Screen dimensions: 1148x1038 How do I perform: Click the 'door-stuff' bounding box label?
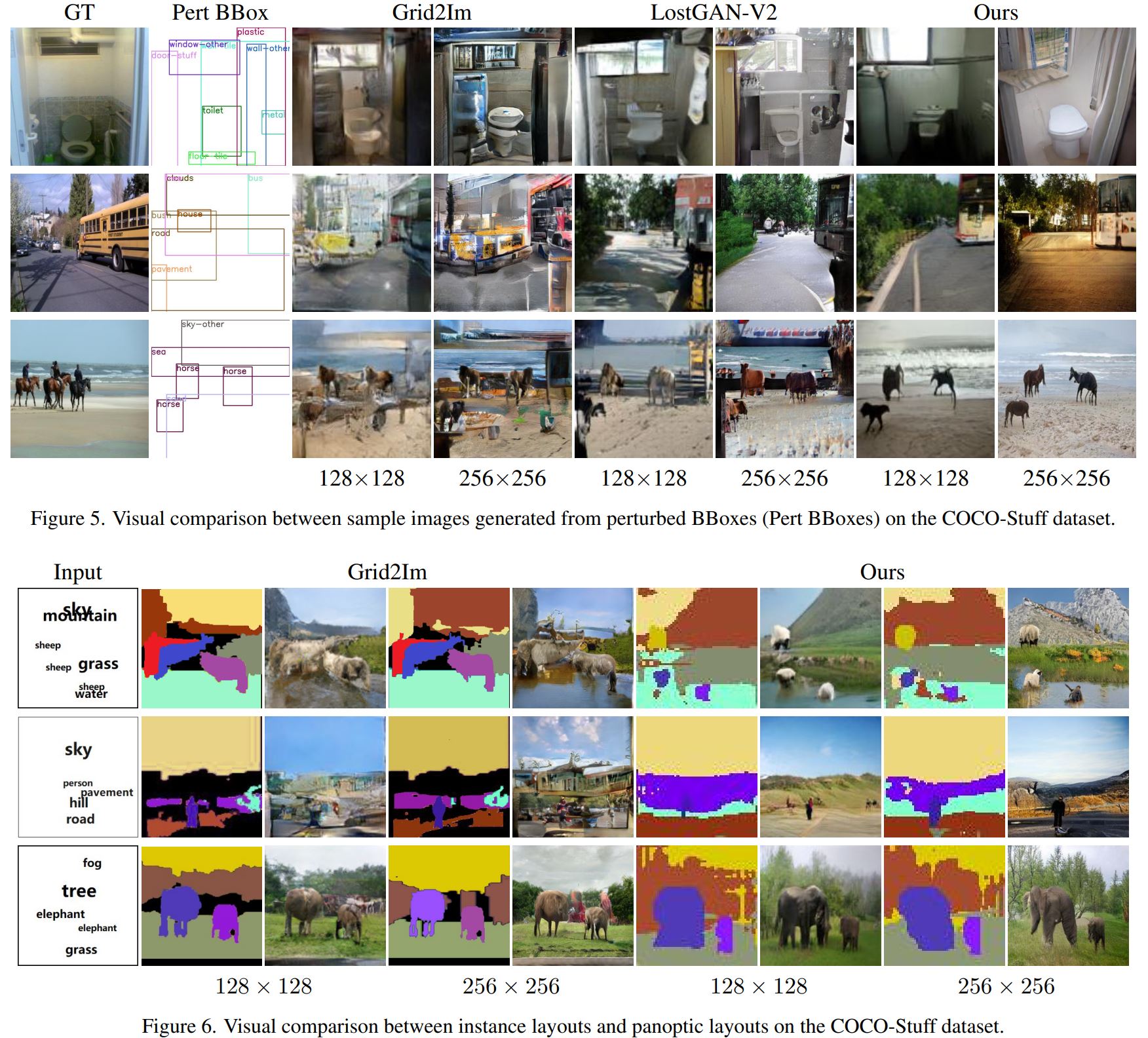pyautogui.click(x=174, y=56)
